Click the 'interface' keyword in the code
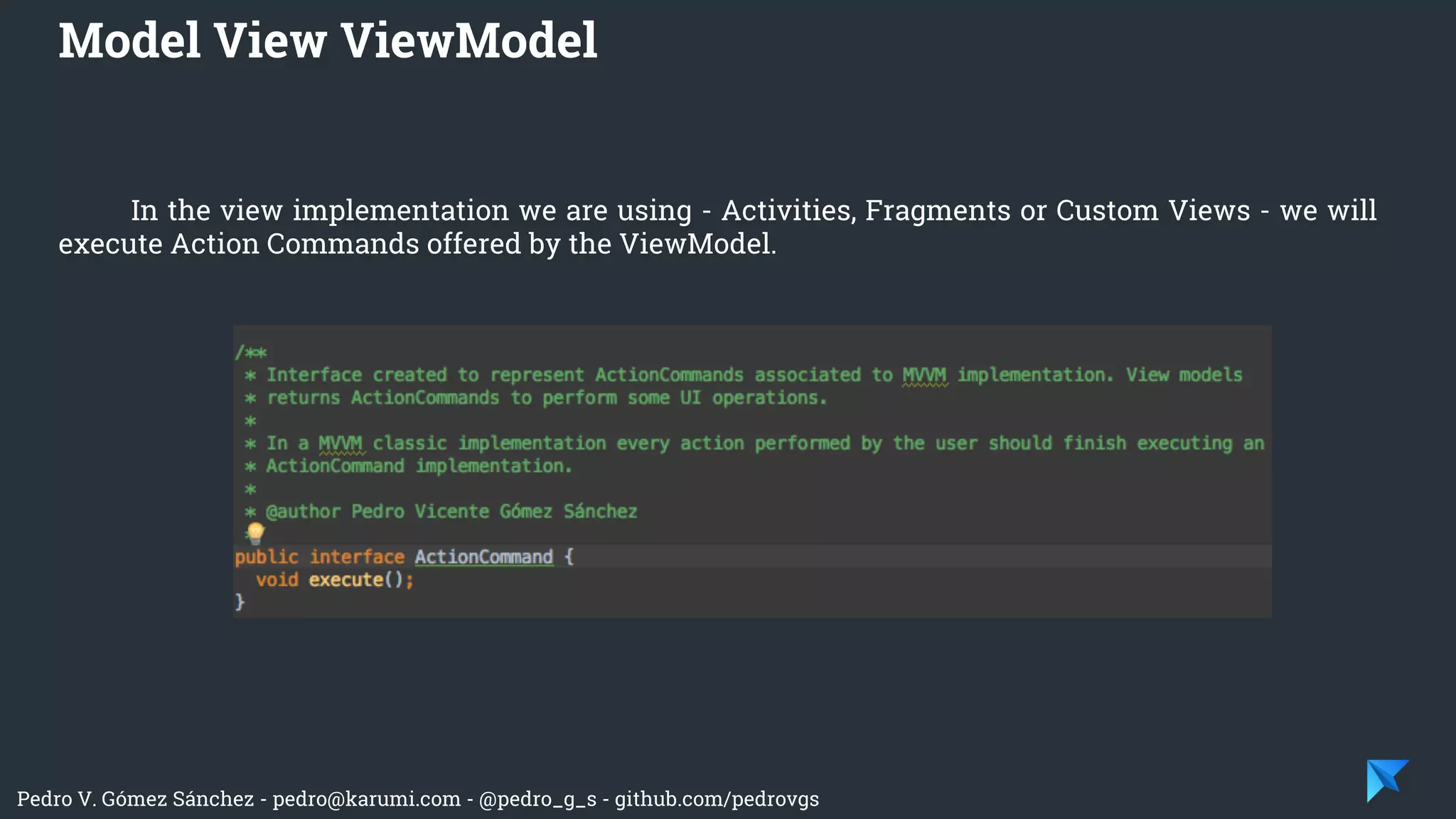 (x=357, y=557)
